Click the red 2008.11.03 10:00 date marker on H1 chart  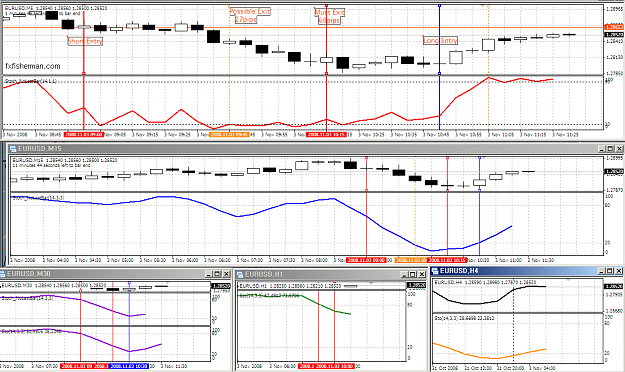(335, 366)
